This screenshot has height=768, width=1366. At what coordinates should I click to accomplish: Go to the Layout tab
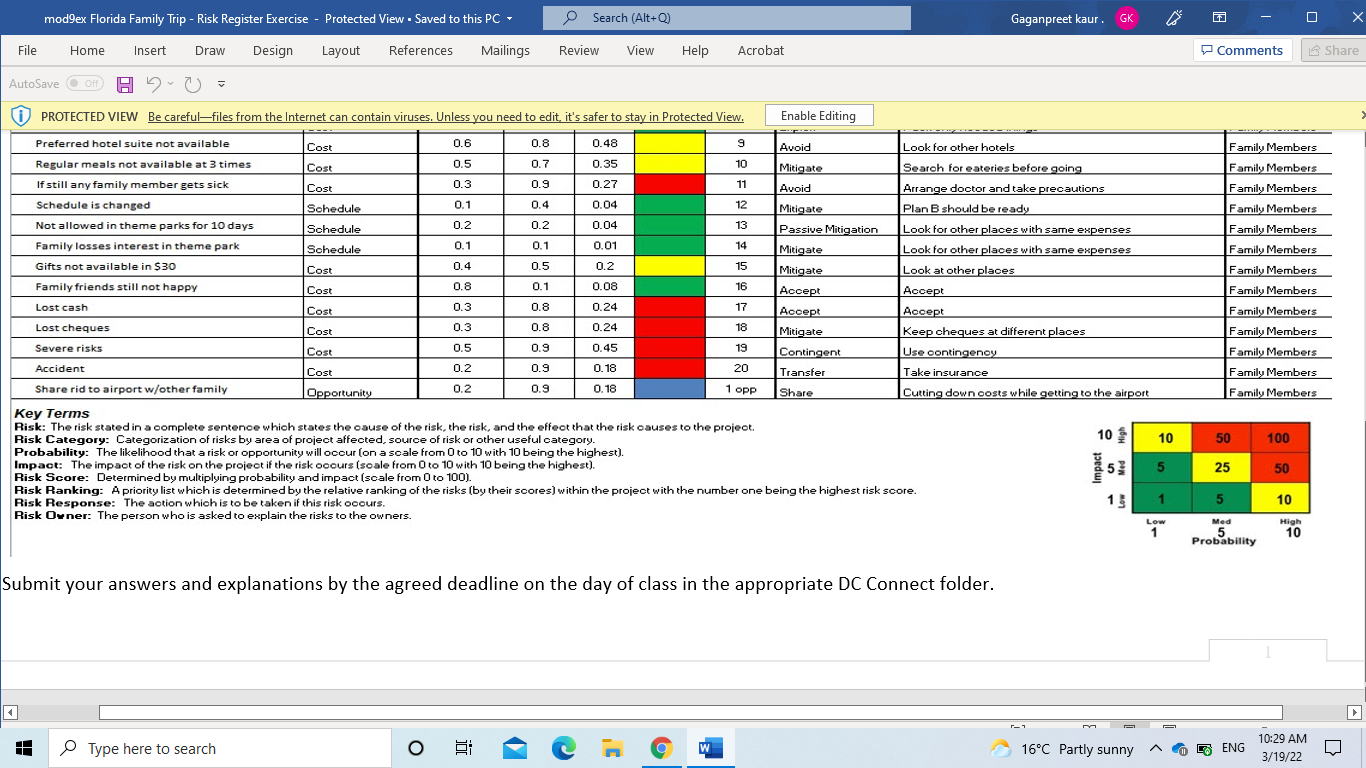click(x=341, y=50)
